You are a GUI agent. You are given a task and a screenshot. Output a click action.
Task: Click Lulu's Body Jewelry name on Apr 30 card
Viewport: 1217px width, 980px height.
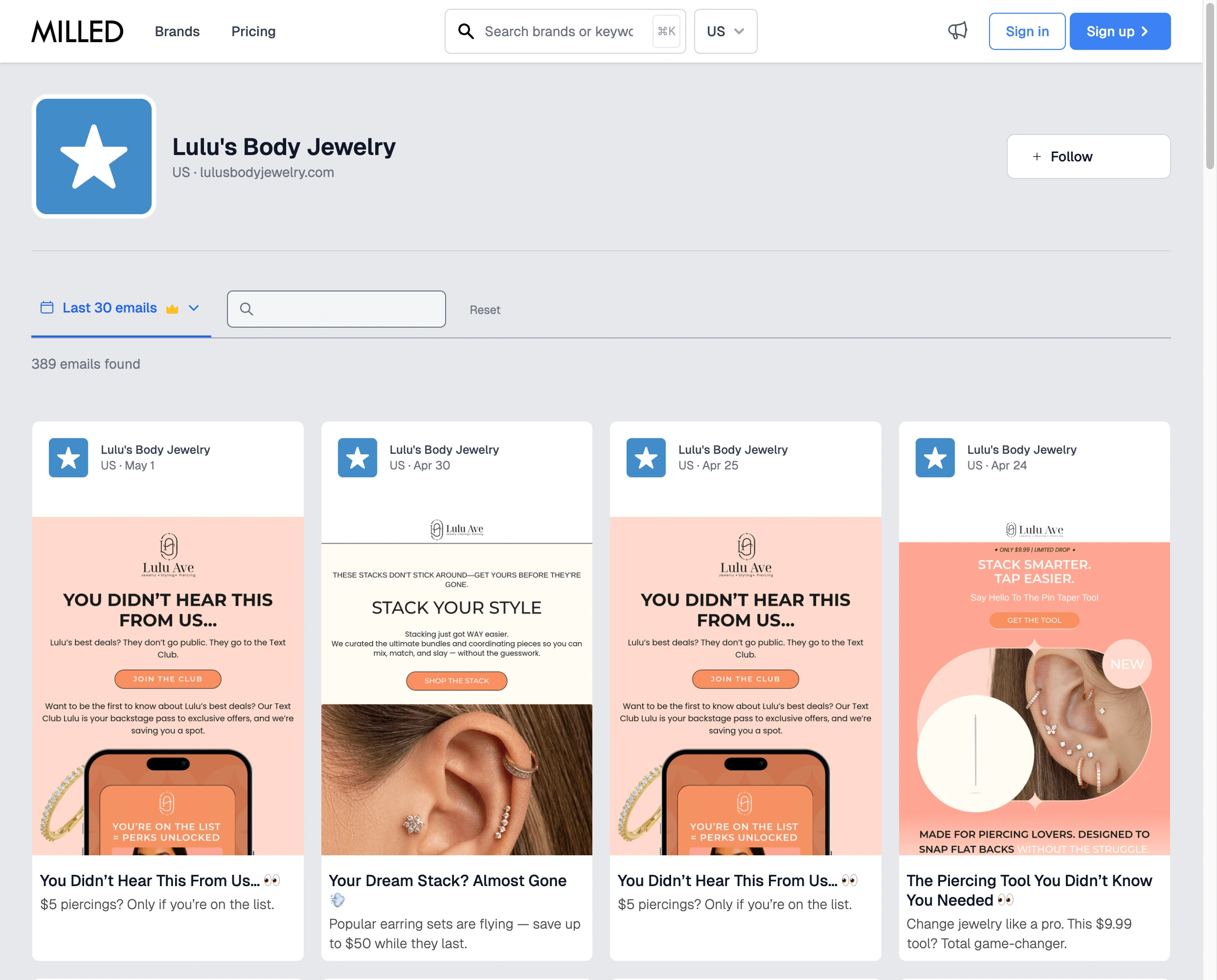coord(444,450)
